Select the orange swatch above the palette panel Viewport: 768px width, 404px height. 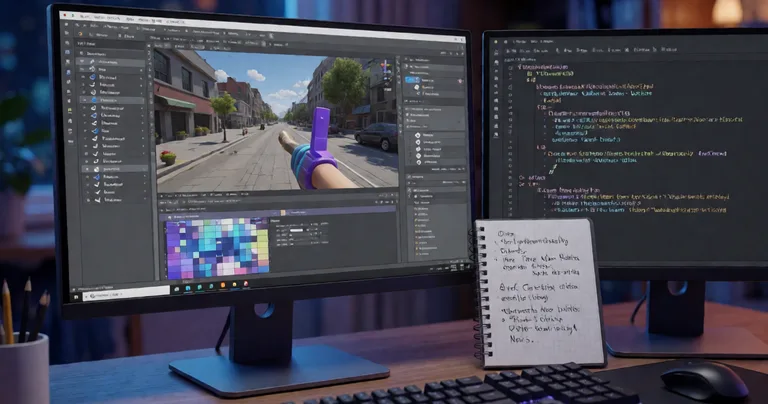coord(283,213)
